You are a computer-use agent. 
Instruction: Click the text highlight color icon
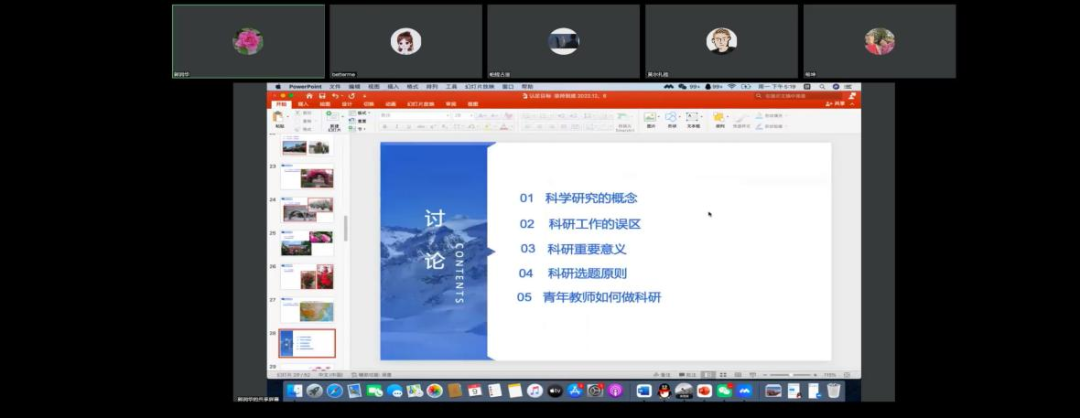point(488,127)
